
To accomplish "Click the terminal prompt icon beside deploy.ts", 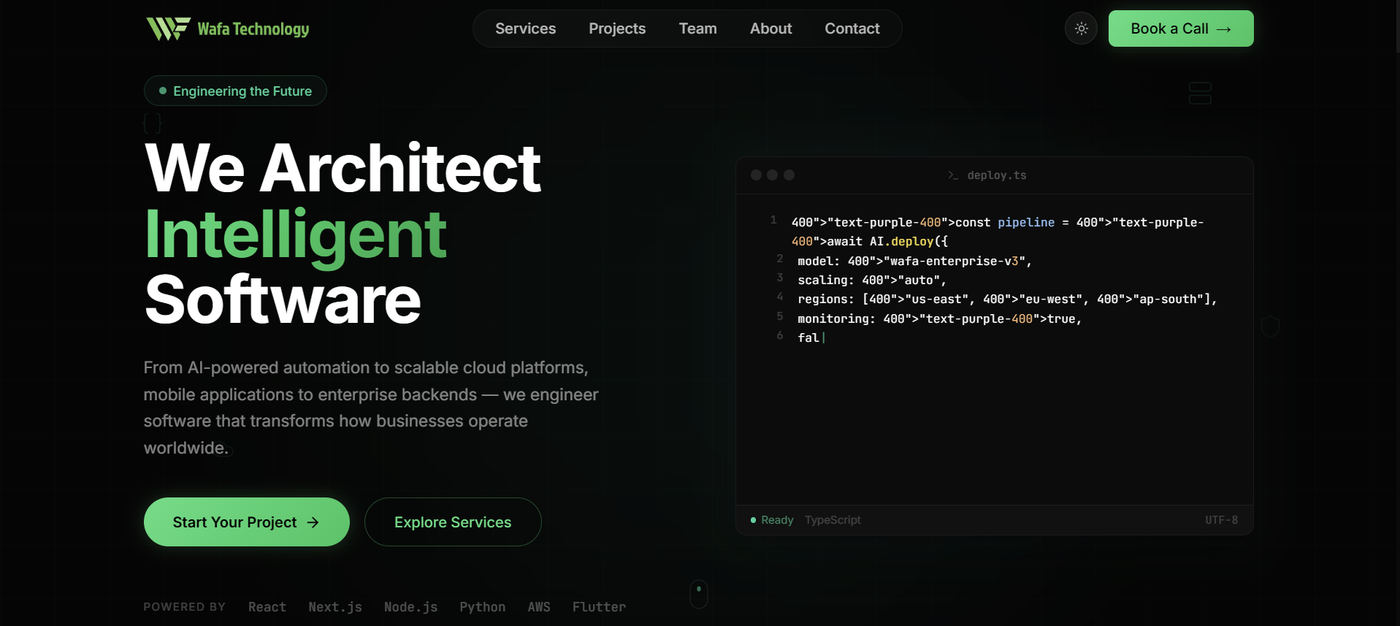I will pos(953,175).
